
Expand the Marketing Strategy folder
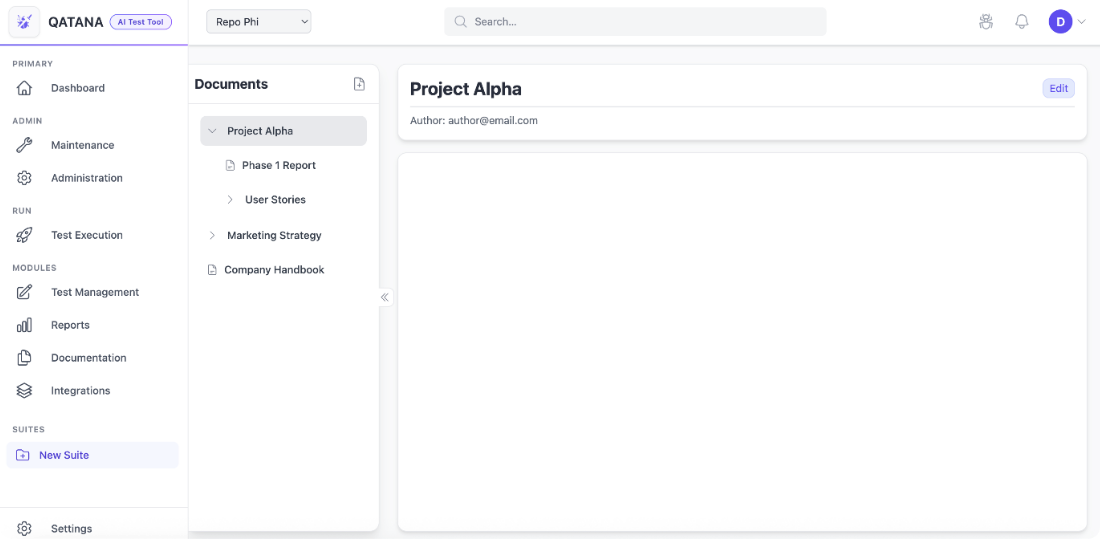(x=212, y=236)
